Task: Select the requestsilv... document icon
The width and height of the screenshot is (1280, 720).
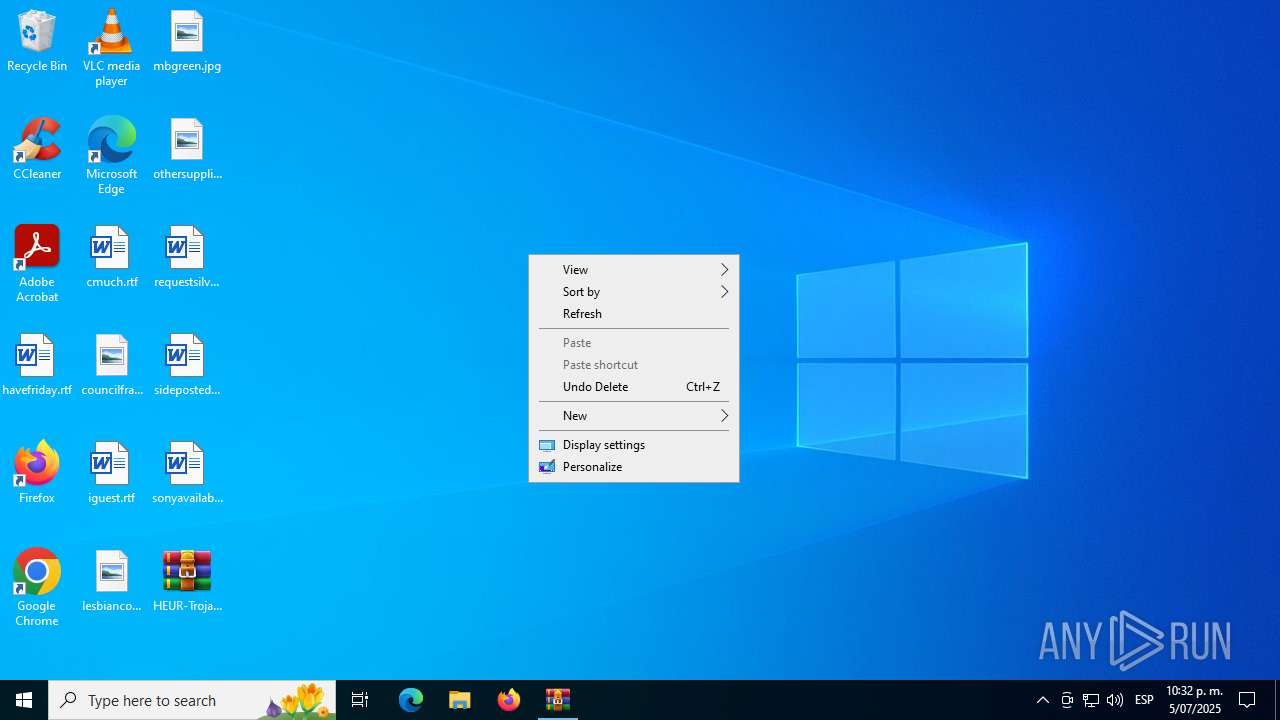Action: click(x=187, y=257)
